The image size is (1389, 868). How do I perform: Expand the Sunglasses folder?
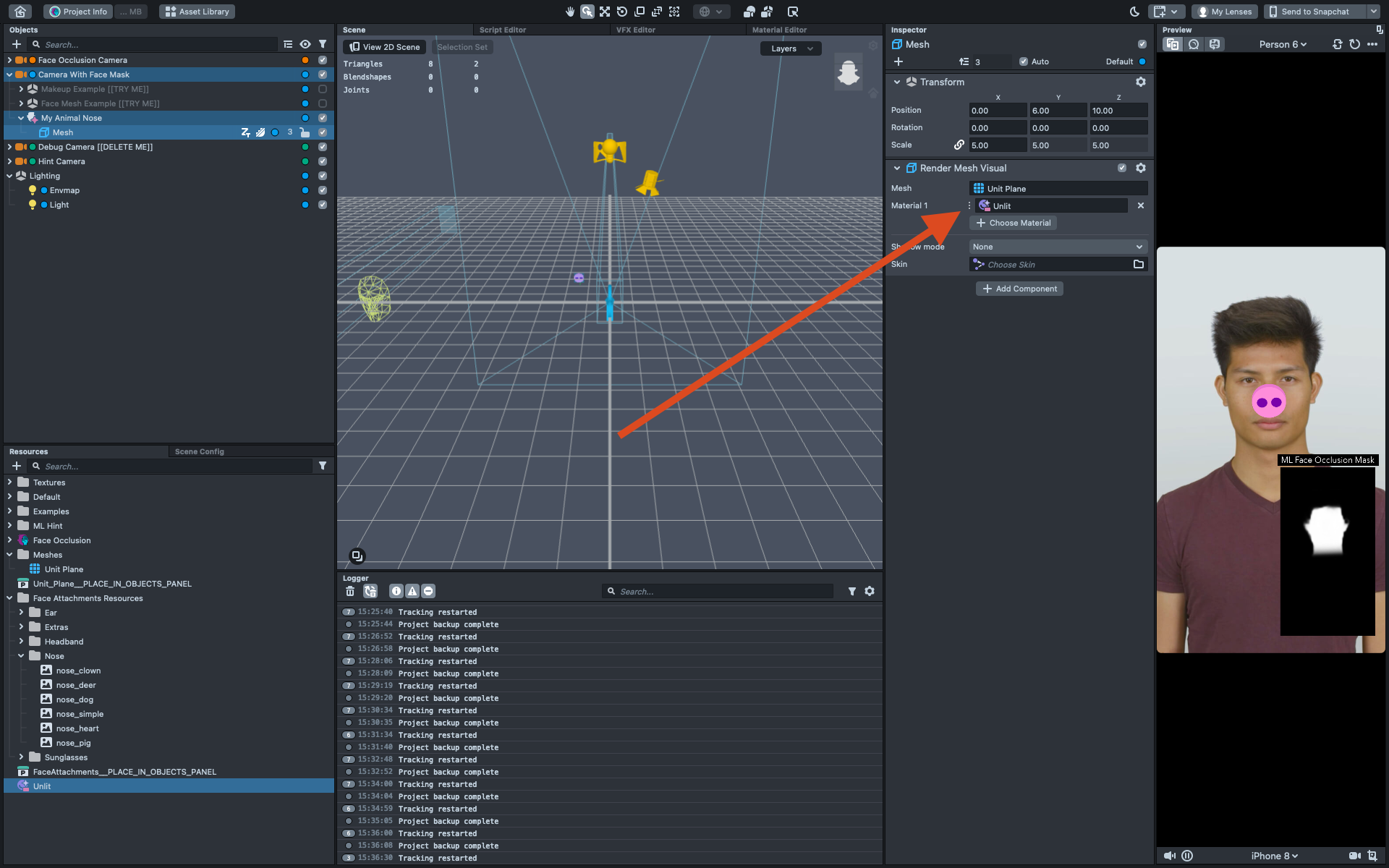[21, 757]
